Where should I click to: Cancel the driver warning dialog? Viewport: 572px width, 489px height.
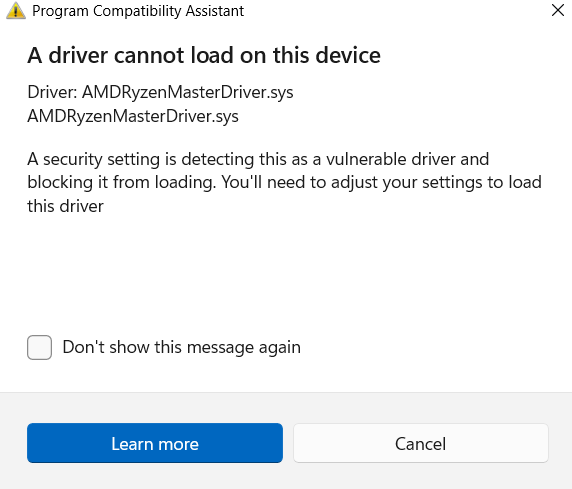tap(421, 443)
